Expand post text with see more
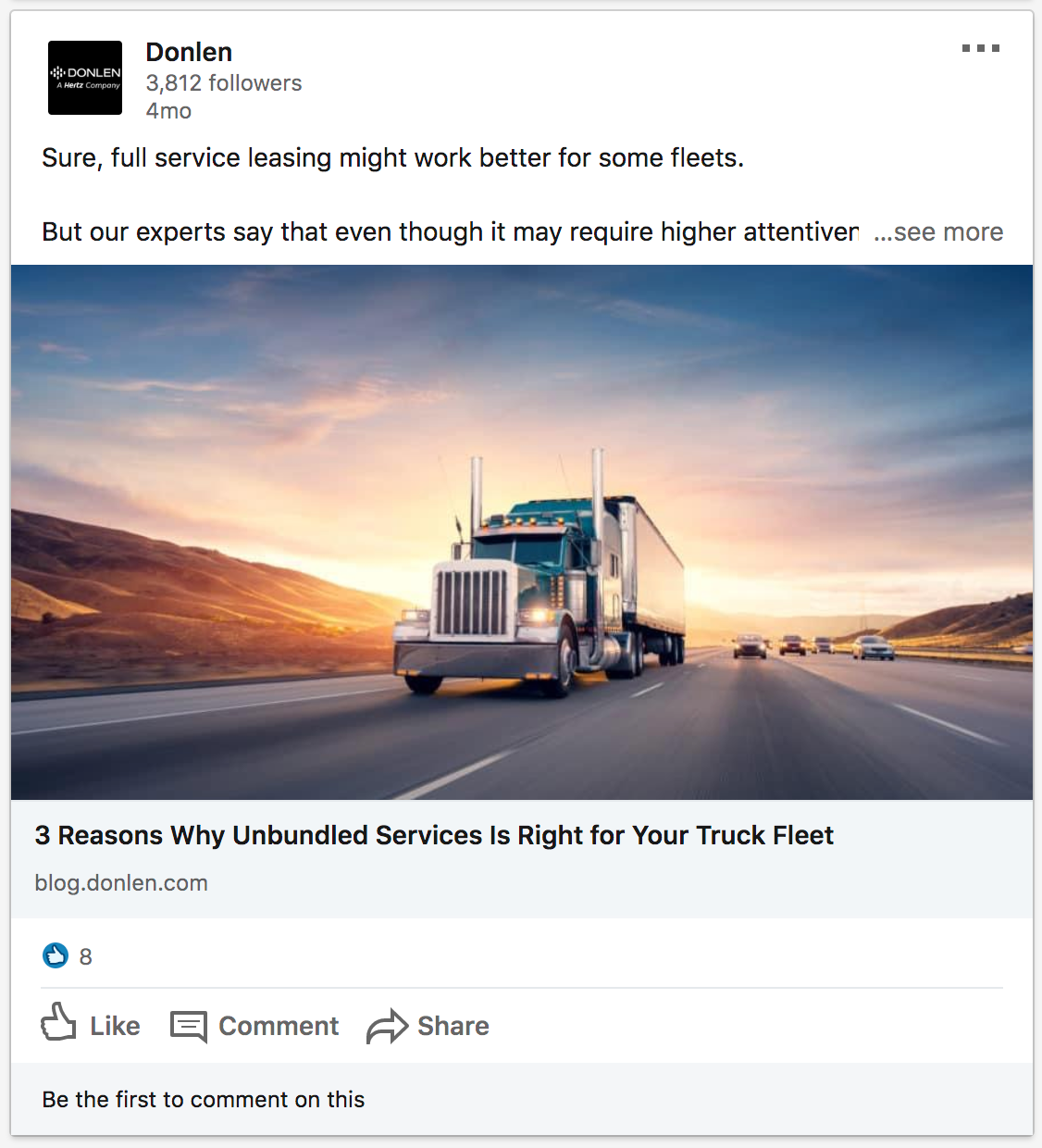 pos(938,231)
